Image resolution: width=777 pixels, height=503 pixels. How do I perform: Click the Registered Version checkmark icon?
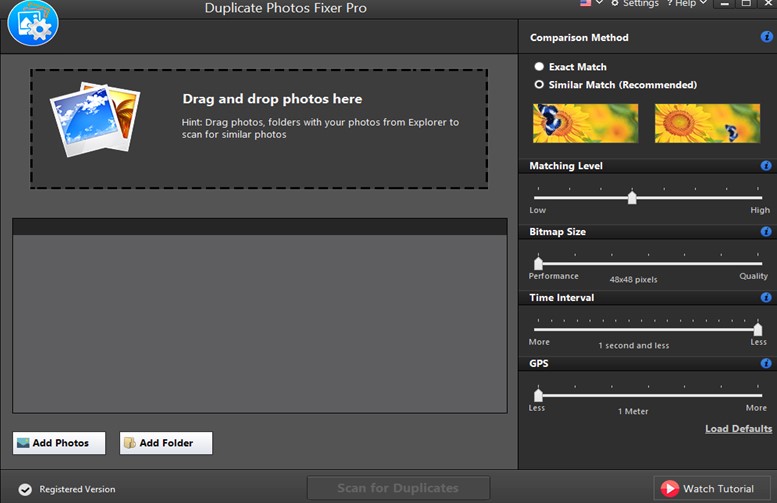25,490
